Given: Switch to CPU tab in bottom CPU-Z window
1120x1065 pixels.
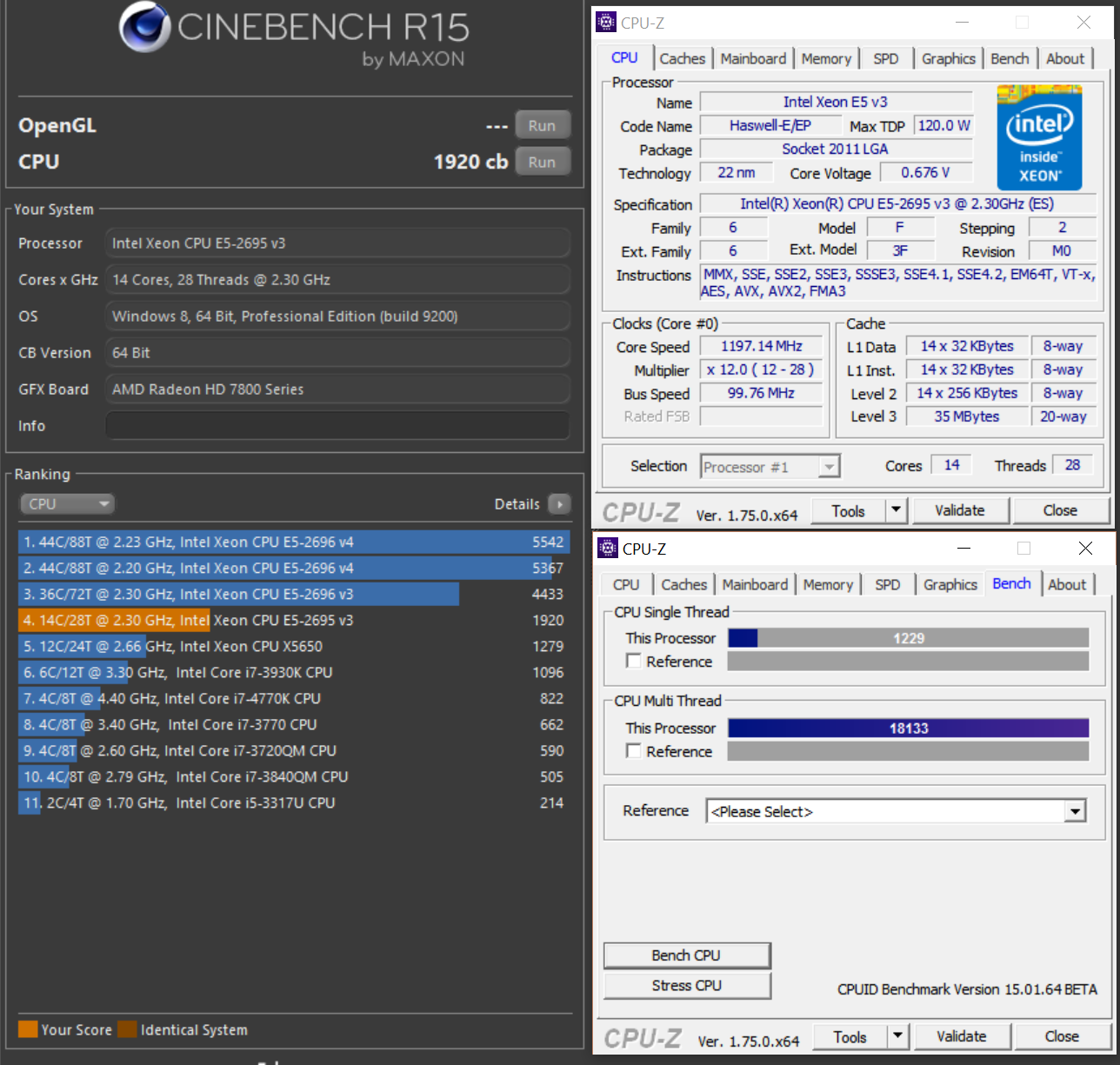Looking at the screenshot, I should click(x=626, y=585).
